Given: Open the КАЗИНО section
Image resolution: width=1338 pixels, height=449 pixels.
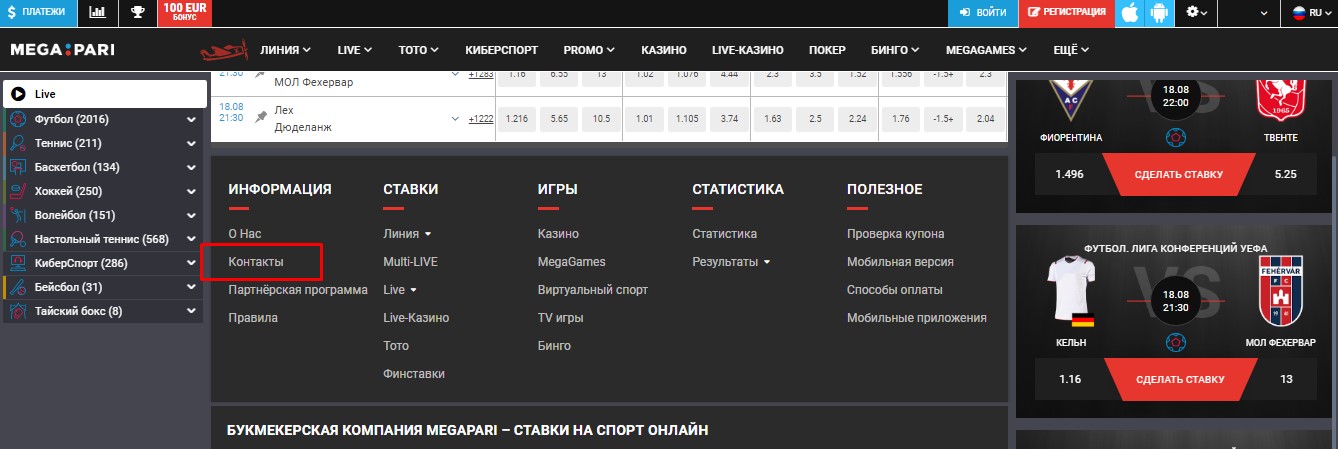Looking at the screenshot, I should pos(664,50).
